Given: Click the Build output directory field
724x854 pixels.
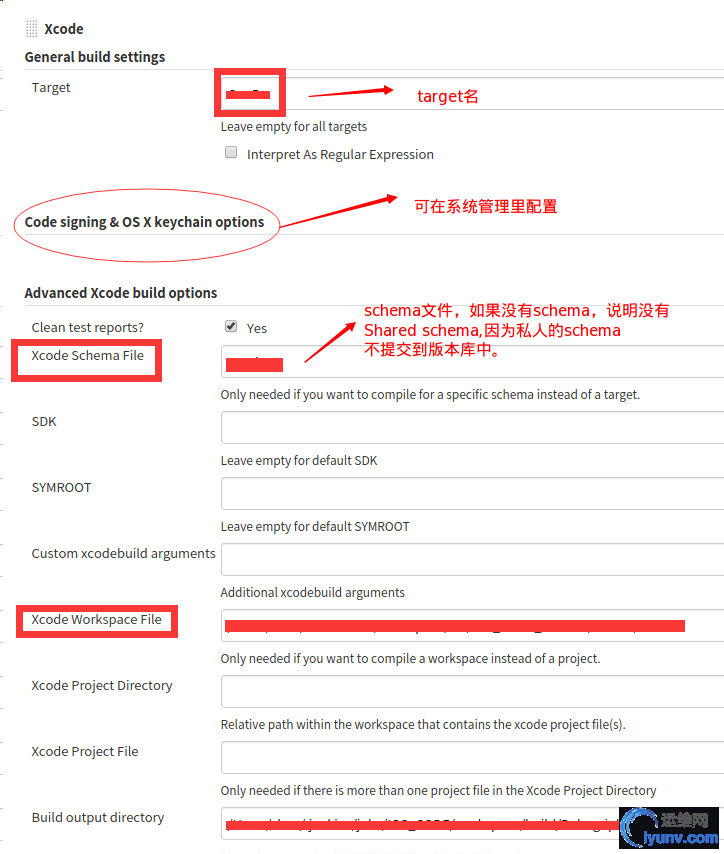Looking at the screenshot, I should (x=472, y=824).
